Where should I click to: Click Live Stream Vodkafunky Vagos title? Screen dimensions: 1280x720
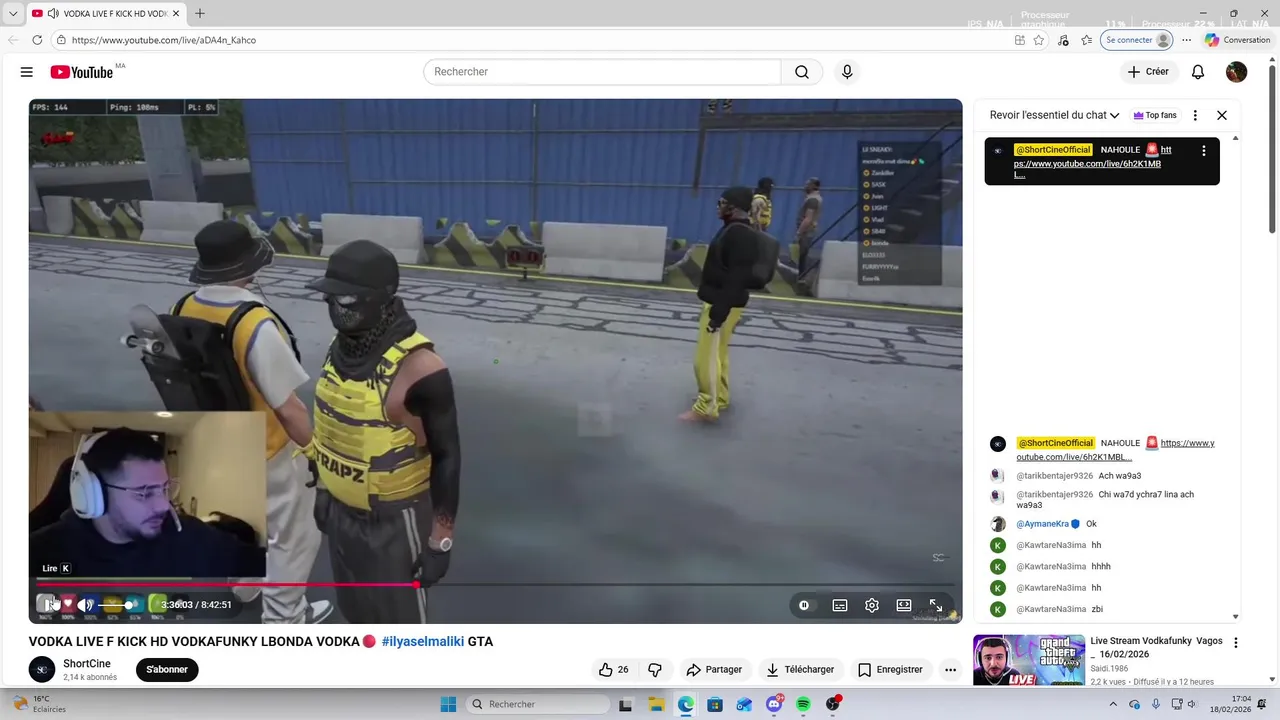pyautogui.click(x=1157, y=647)
